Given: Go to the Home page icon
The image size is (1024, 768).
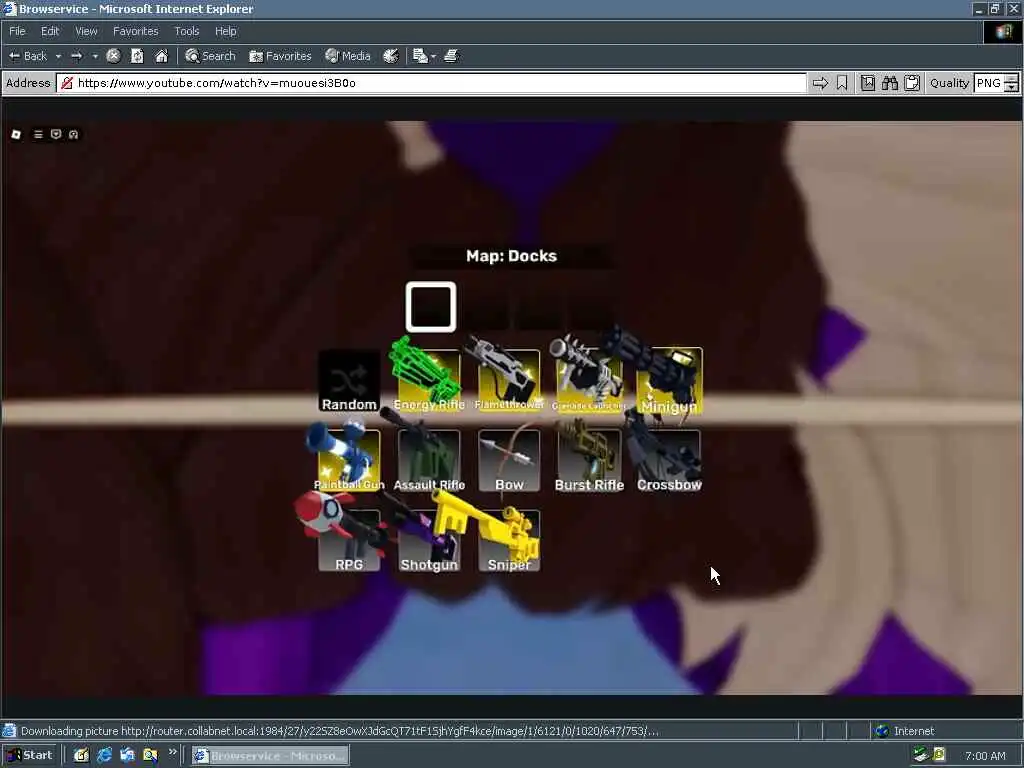Looking at the screenshot, I should 161,56.
